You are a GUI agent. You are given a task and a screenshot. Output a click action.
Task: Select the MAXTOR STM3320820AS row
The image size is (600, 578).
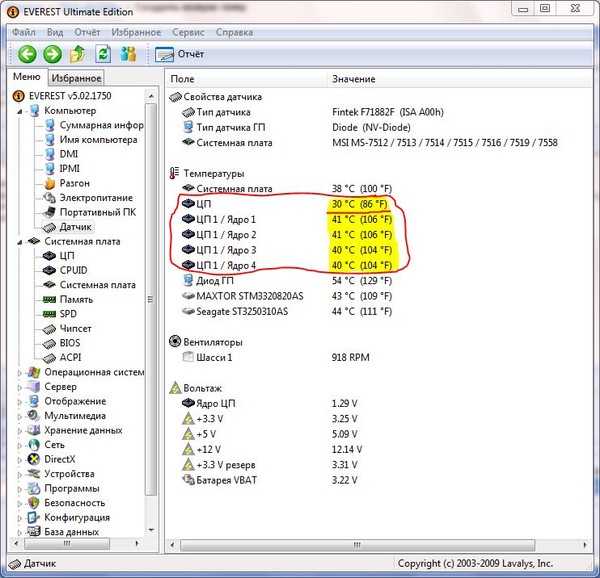point(287,296)
